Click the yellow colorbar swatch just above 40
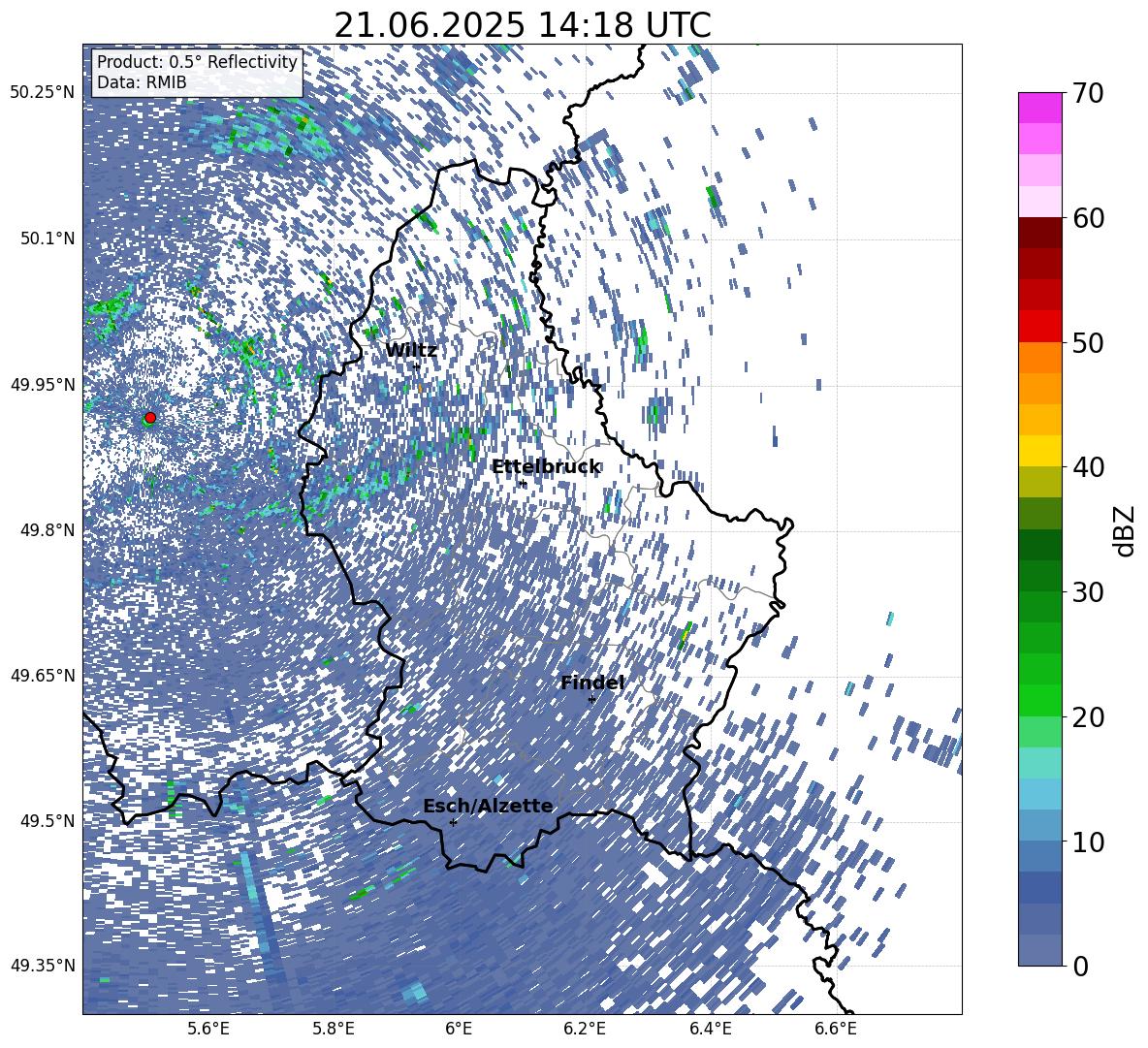1148x1048 pixels. click(x=1039, y=451)
